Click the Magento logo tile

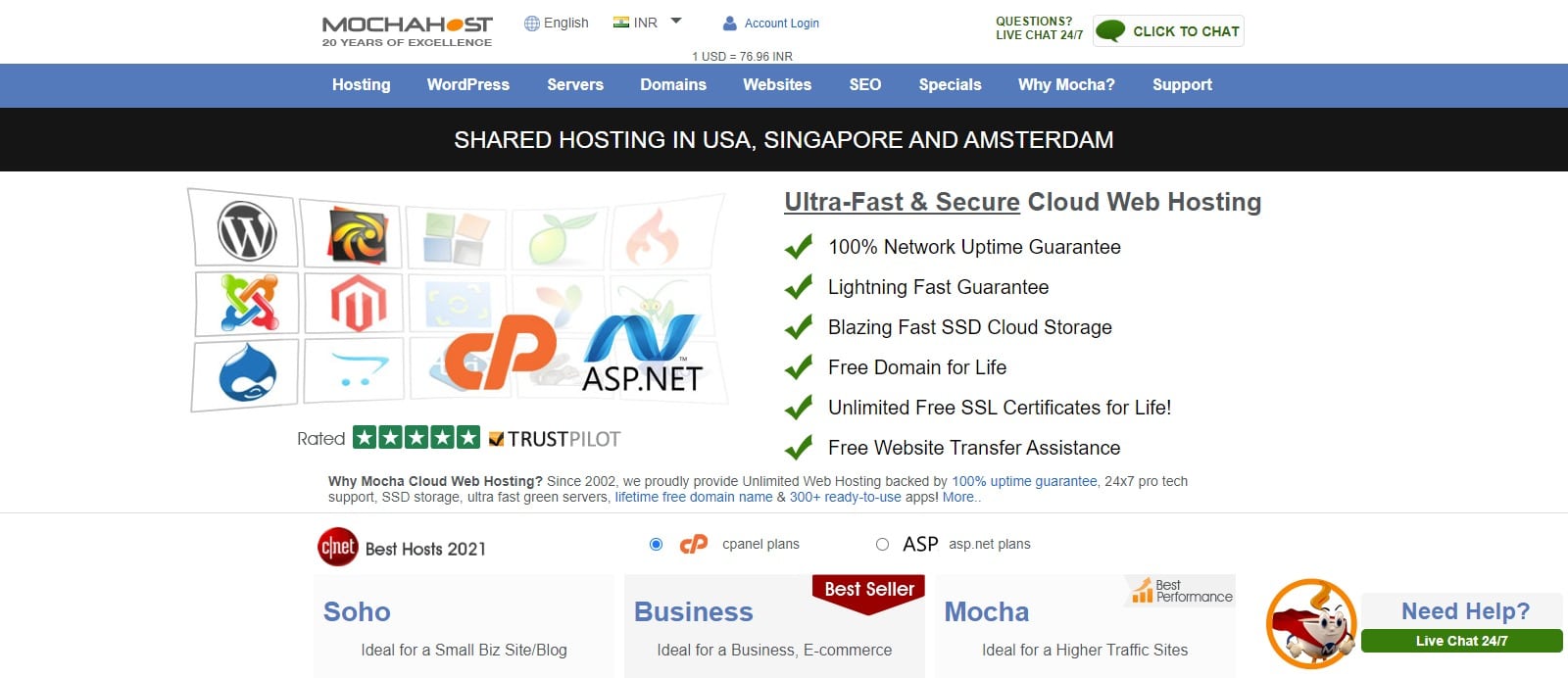(353, 303)
